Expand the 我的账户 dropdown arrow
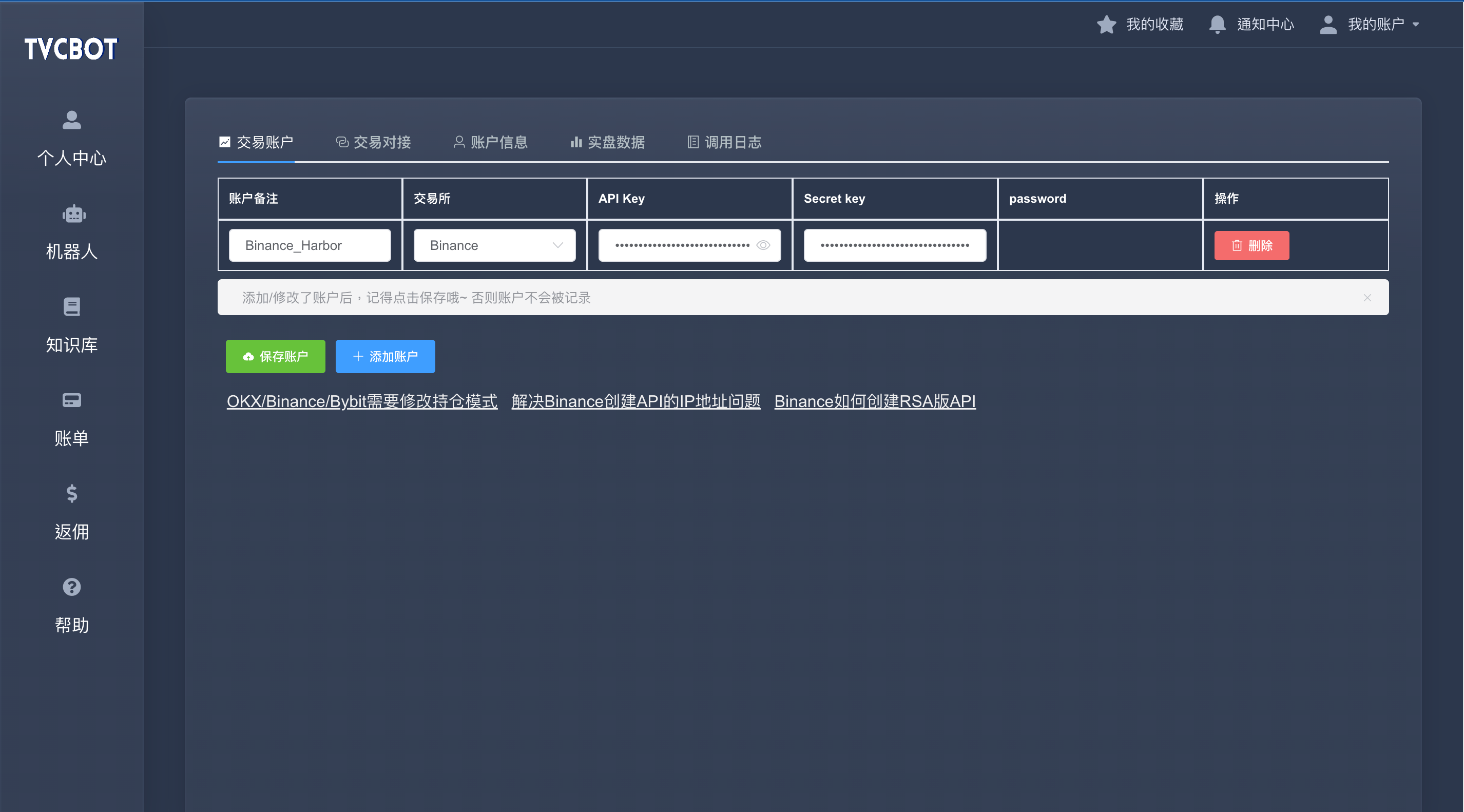 pos(1416,25)
